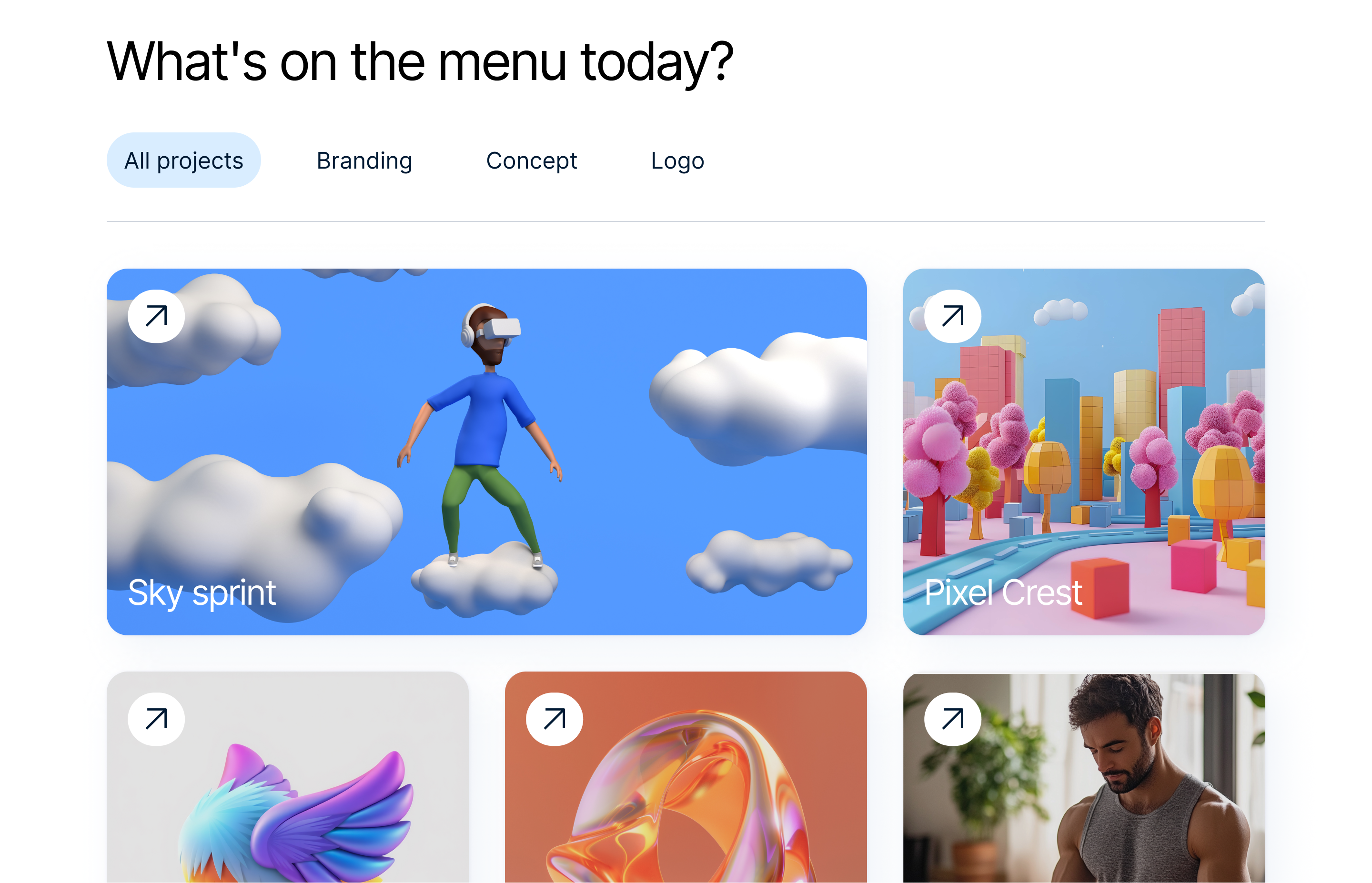Open the Sky sprint title link

pyautogui.click(x=202, y=592)
